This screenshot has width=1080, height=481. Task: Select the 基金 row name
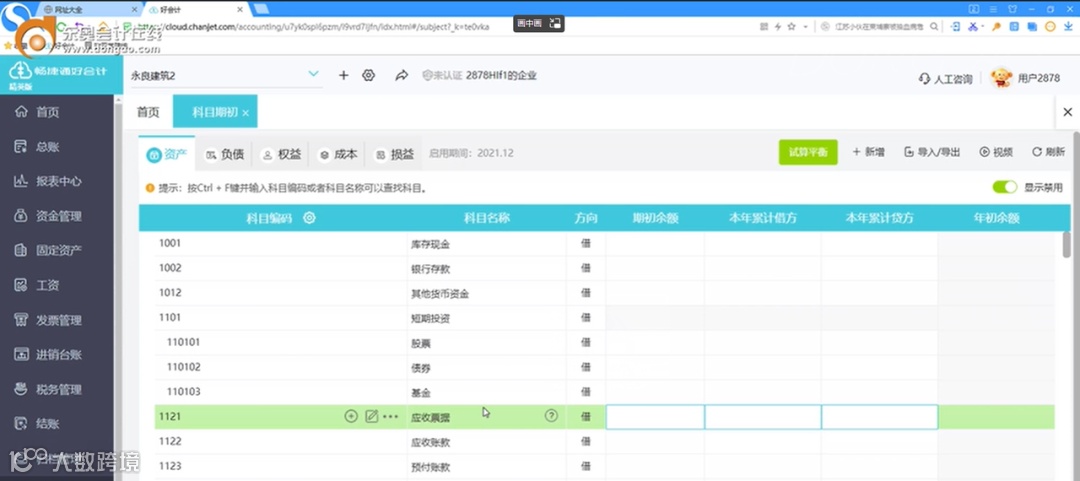pos(420,393)
